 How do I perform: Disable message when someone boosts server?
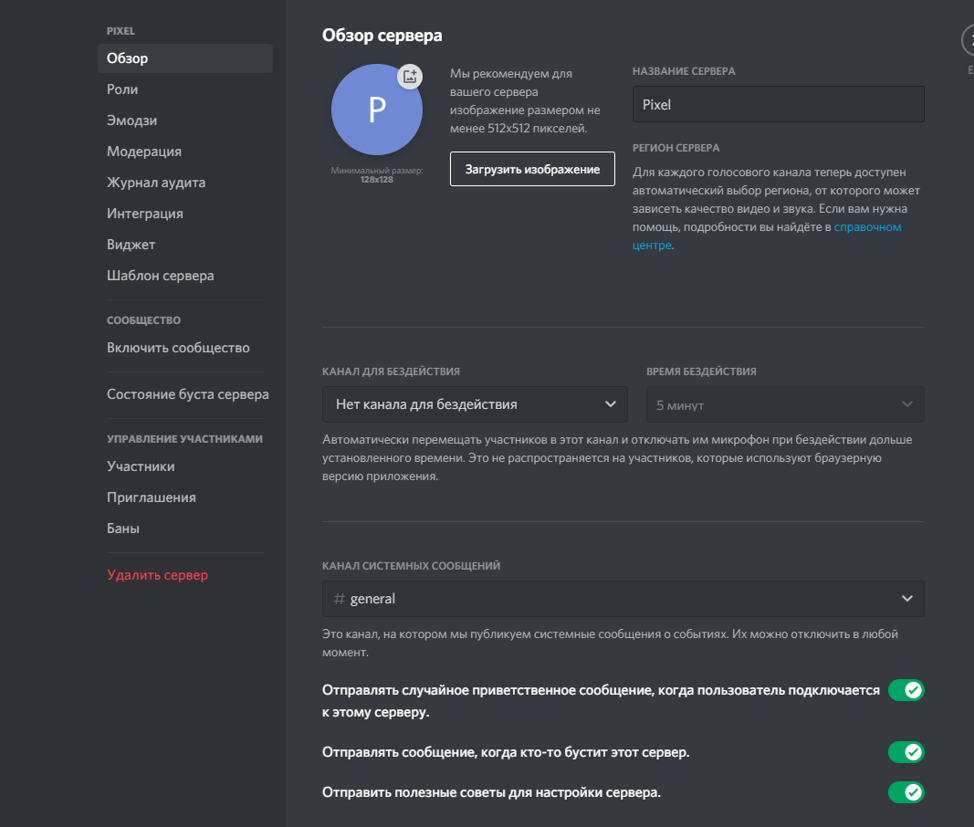[x=905, y=752]
